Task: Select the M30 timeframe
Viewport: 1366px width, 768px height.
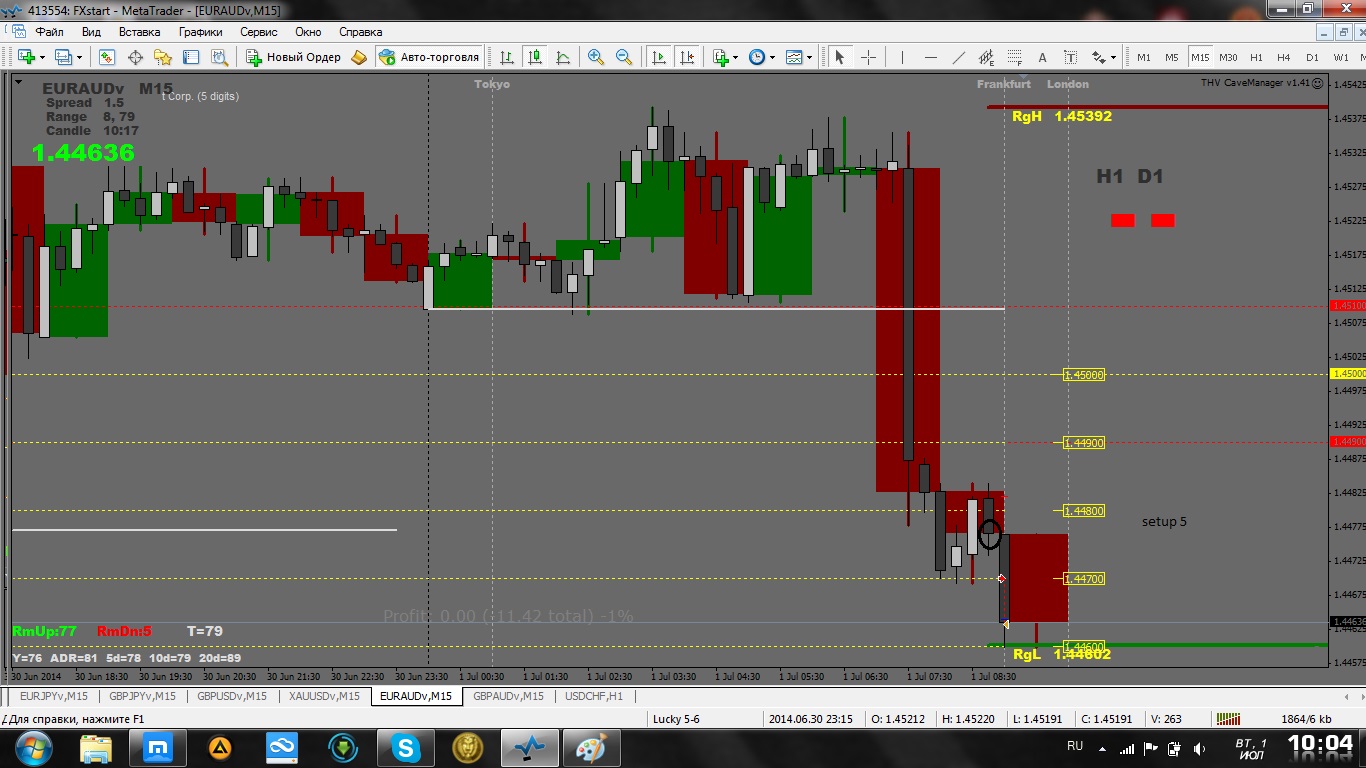Action: (1228, 57)
